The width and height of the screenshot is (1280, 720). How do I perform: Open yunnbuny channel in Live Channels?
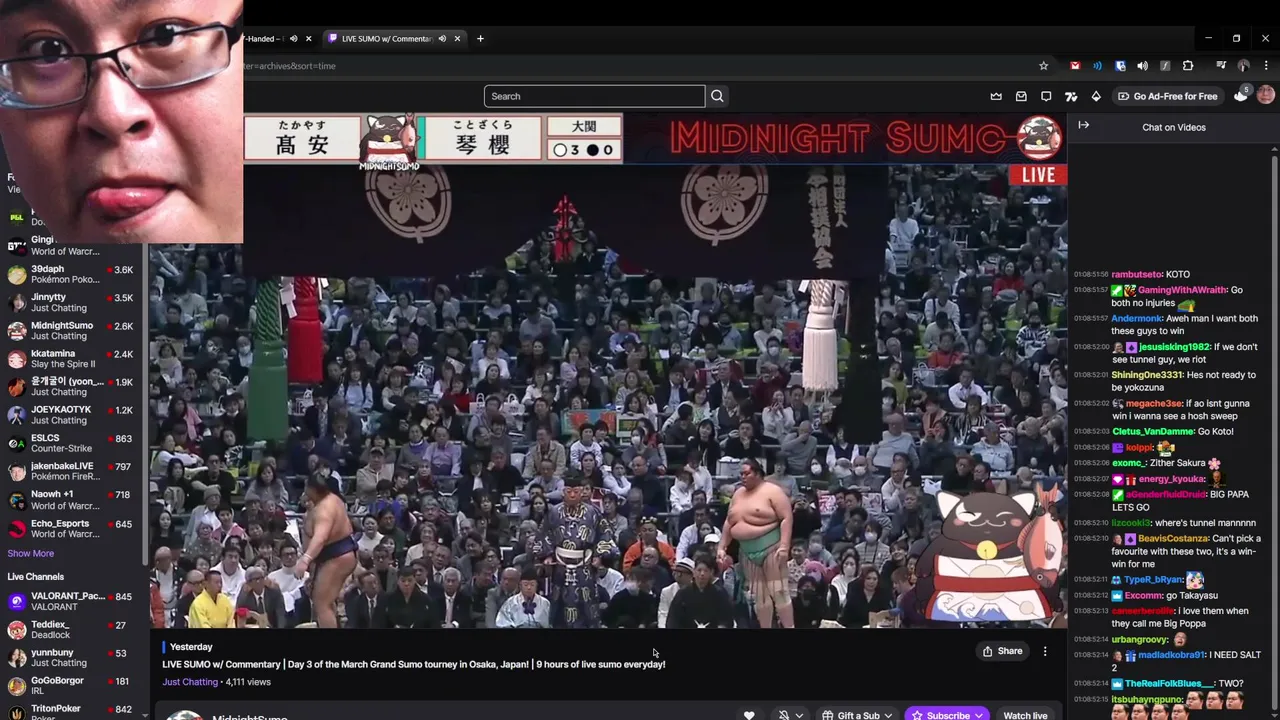coord(72,657)
